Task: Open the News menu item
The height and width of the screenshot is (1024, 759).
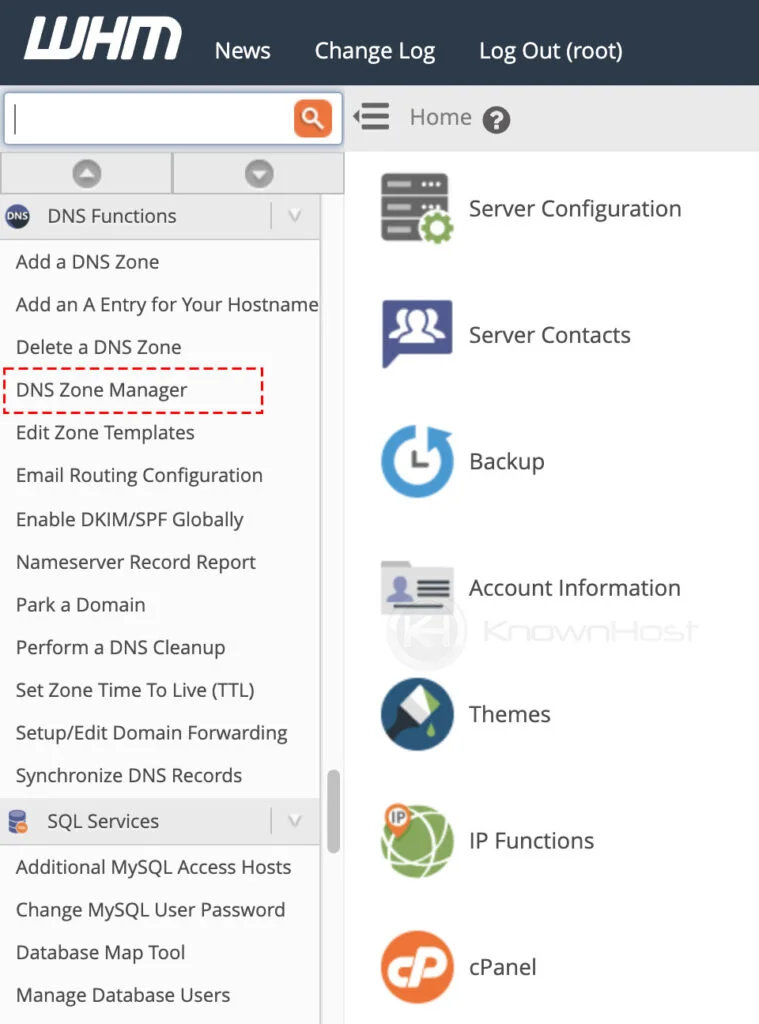Action: (242, 51)
